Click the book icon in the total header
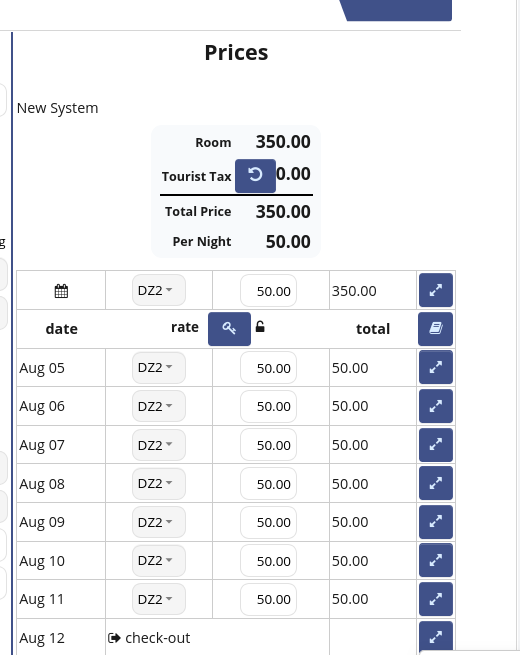This screenshot has height=655, width=520. click(x=435, y=329)
